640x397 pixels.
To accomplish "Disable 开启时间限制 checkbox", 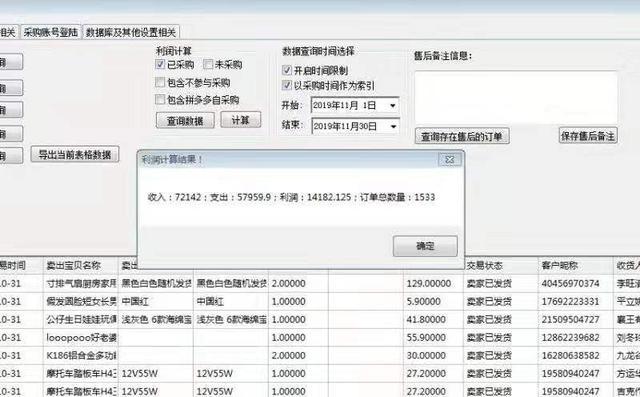I will click(x=287, y=70).
